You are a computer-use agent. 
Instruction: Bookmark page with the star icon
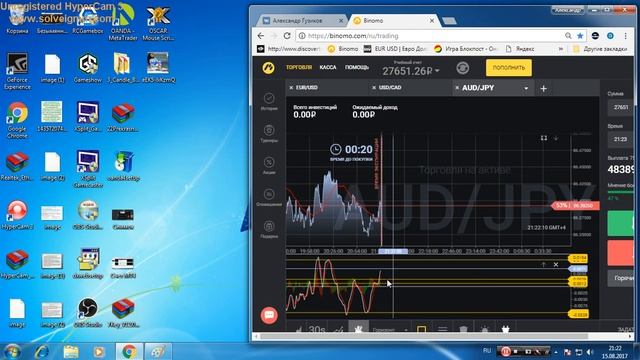[x=580, y=36]
